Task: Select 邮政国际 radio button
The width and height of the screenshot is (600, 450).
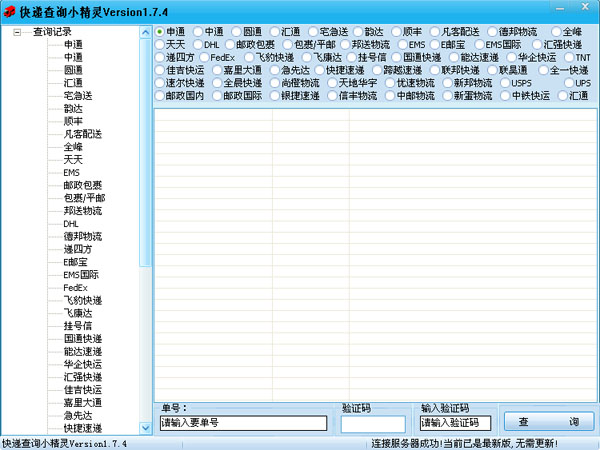Action: point(217,96)
